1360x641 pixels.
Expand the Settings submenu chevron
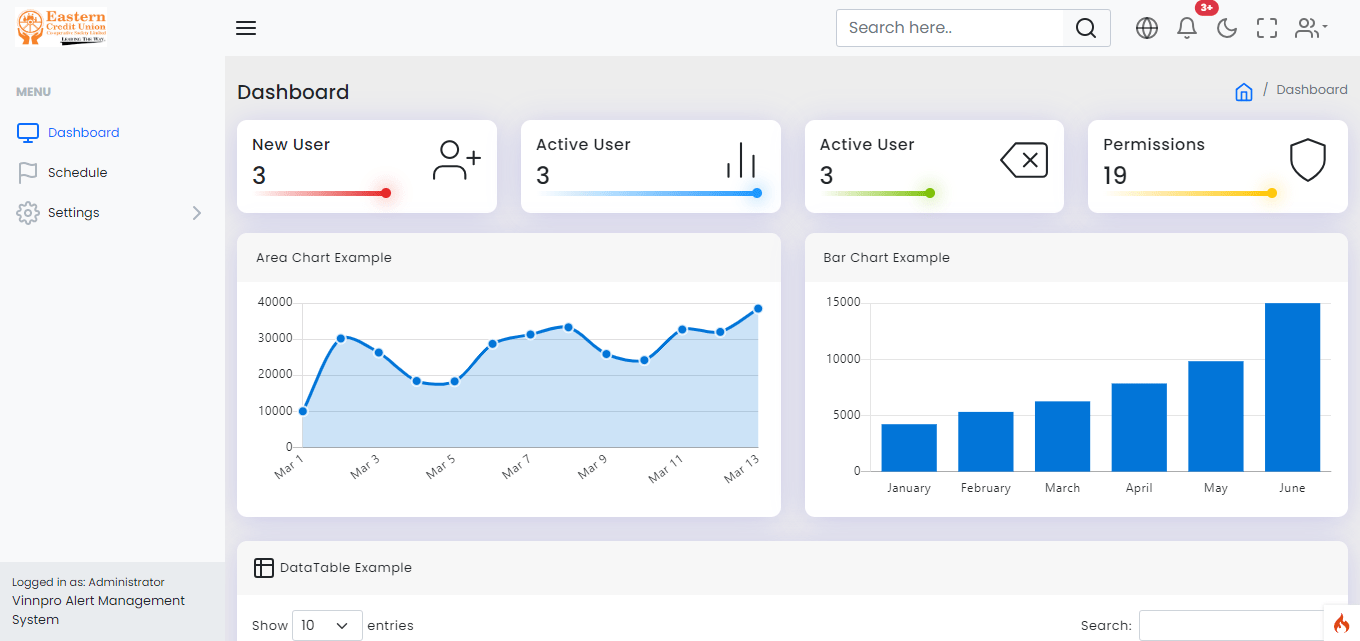[196, 212]
